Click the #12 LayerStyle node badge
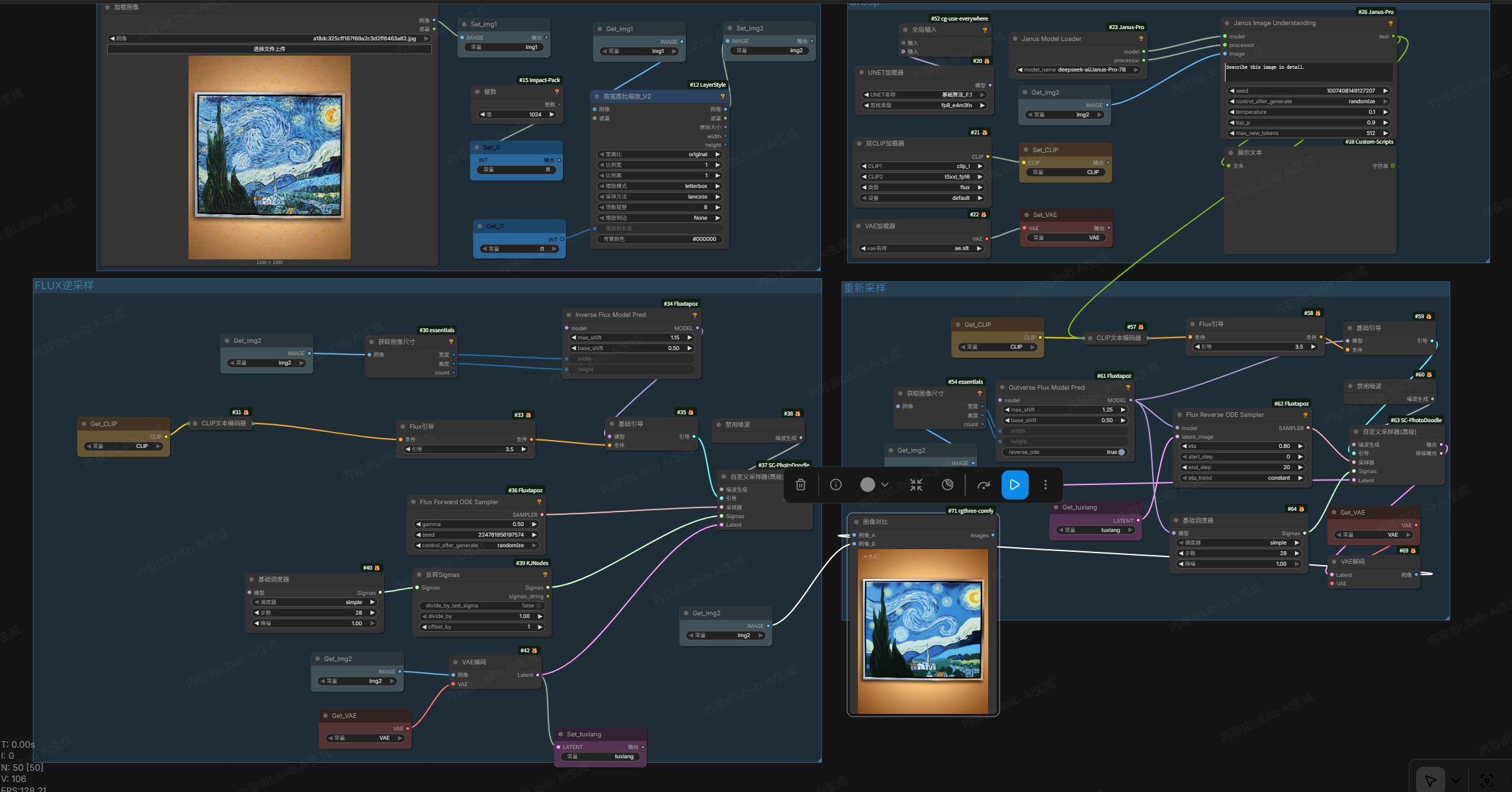The image size is (1512, 792). point(708,85)
